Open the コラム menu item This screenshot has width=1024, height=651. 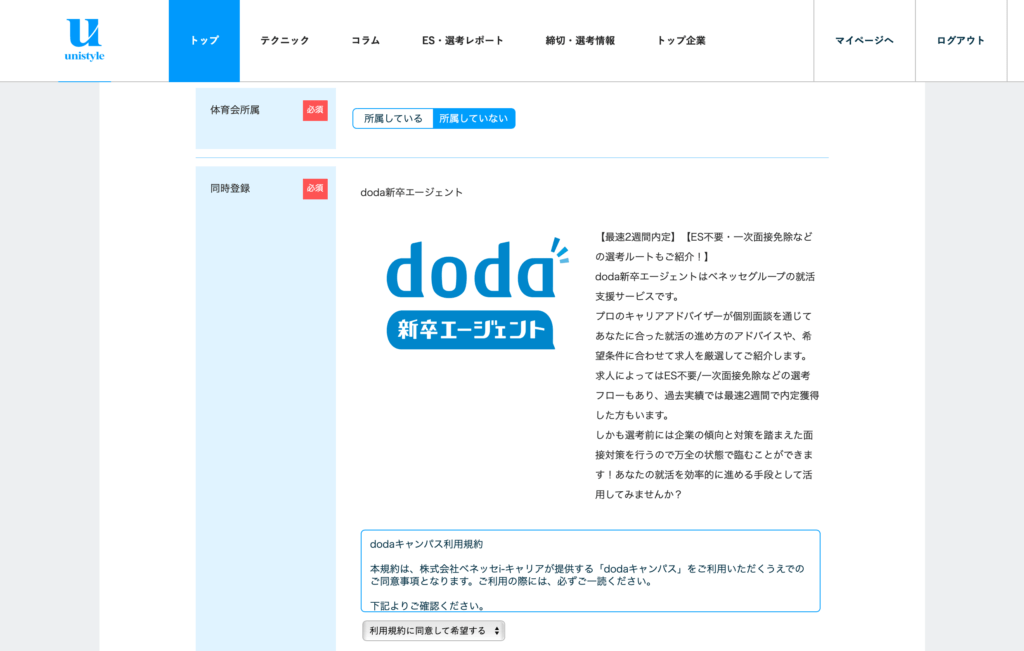tap(366, 40)
